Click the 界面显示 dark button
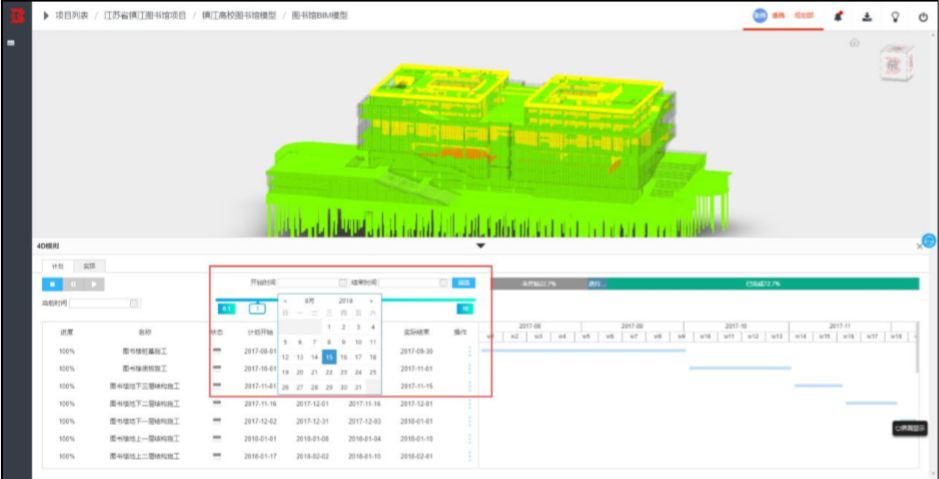 (910, 429)
